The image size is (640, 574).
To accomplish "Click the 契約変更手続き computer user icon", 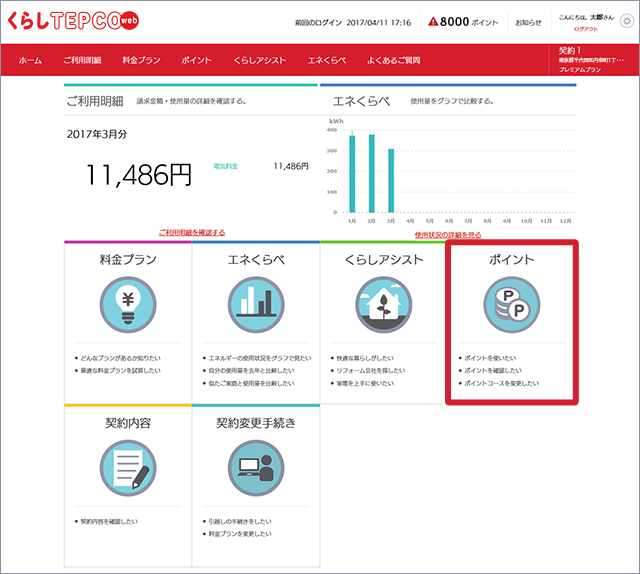I will tap(256, 467).
